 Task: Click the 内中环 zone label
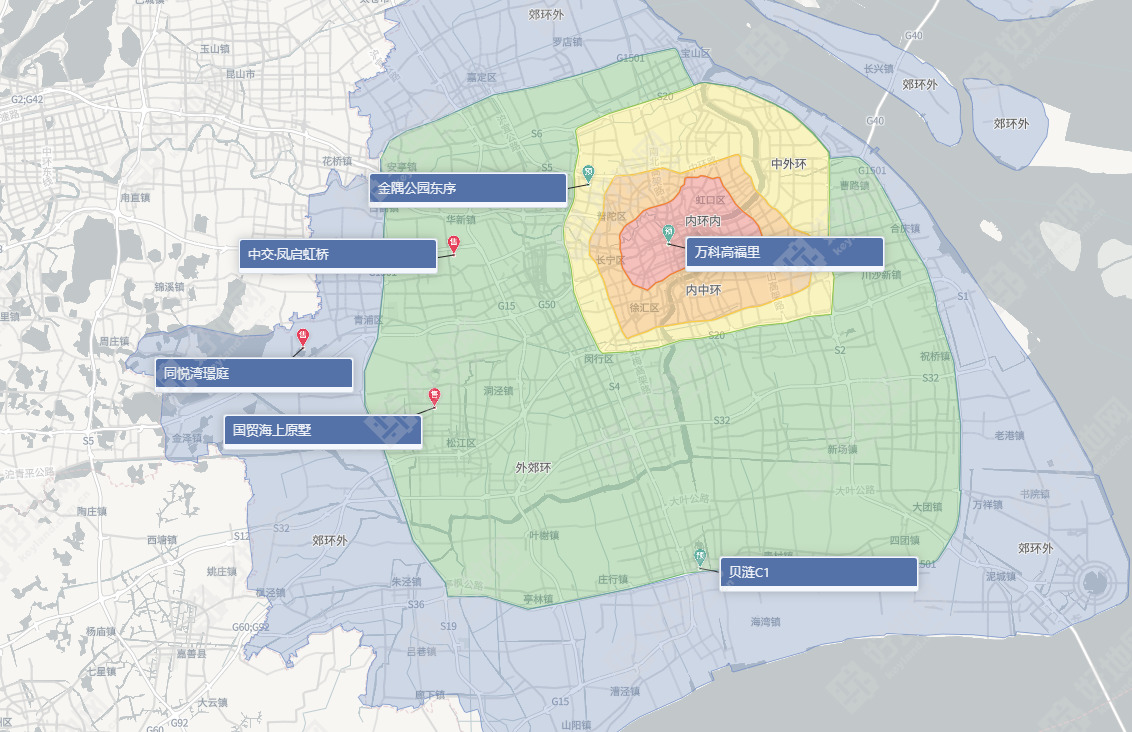coord(703,290)
